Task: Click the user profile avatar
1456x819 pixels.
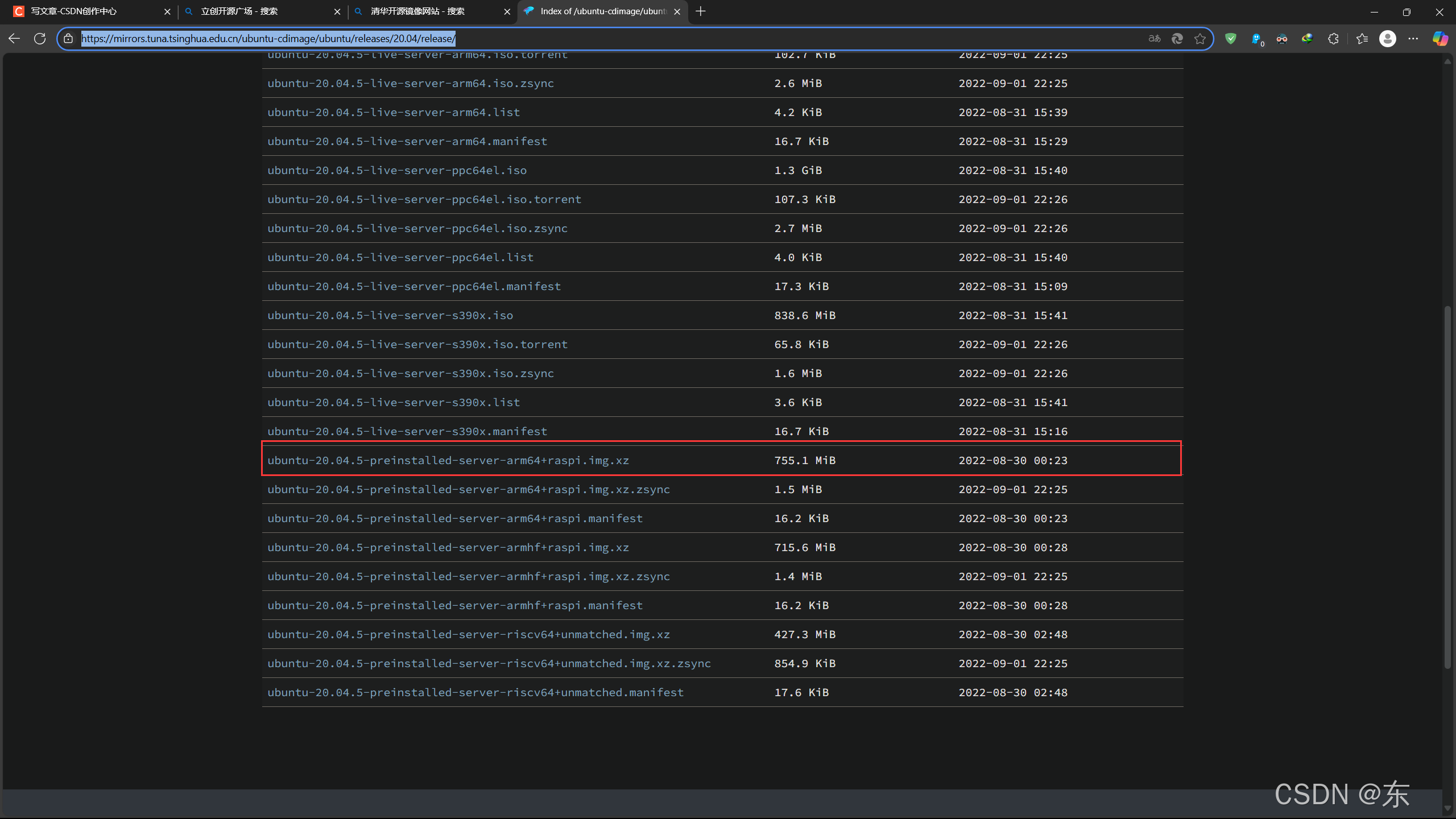Action: pyautogui.click(x=1387, y=39)
